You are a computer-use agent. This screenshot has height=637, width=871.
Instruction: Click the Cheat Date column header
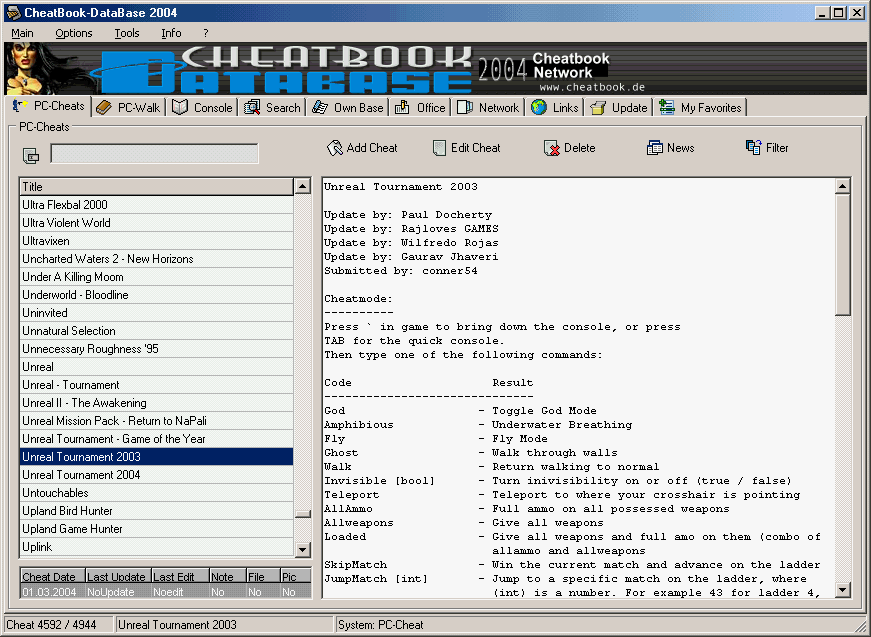pos(51,577)
